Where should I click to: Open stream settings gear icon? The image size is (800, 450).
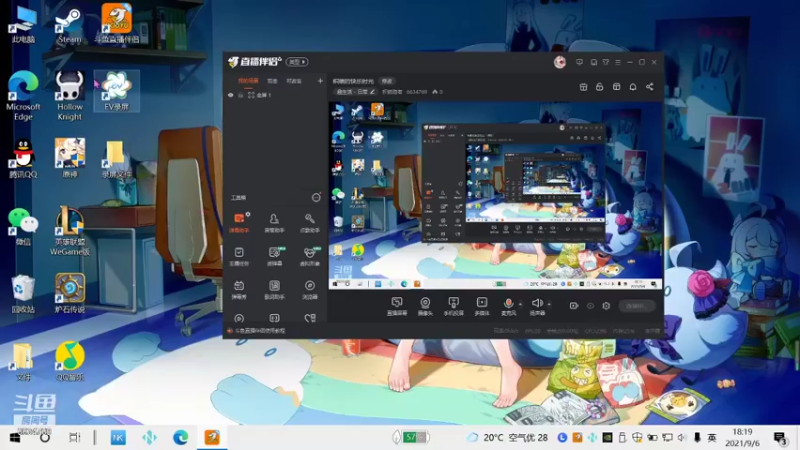[606, 306]
